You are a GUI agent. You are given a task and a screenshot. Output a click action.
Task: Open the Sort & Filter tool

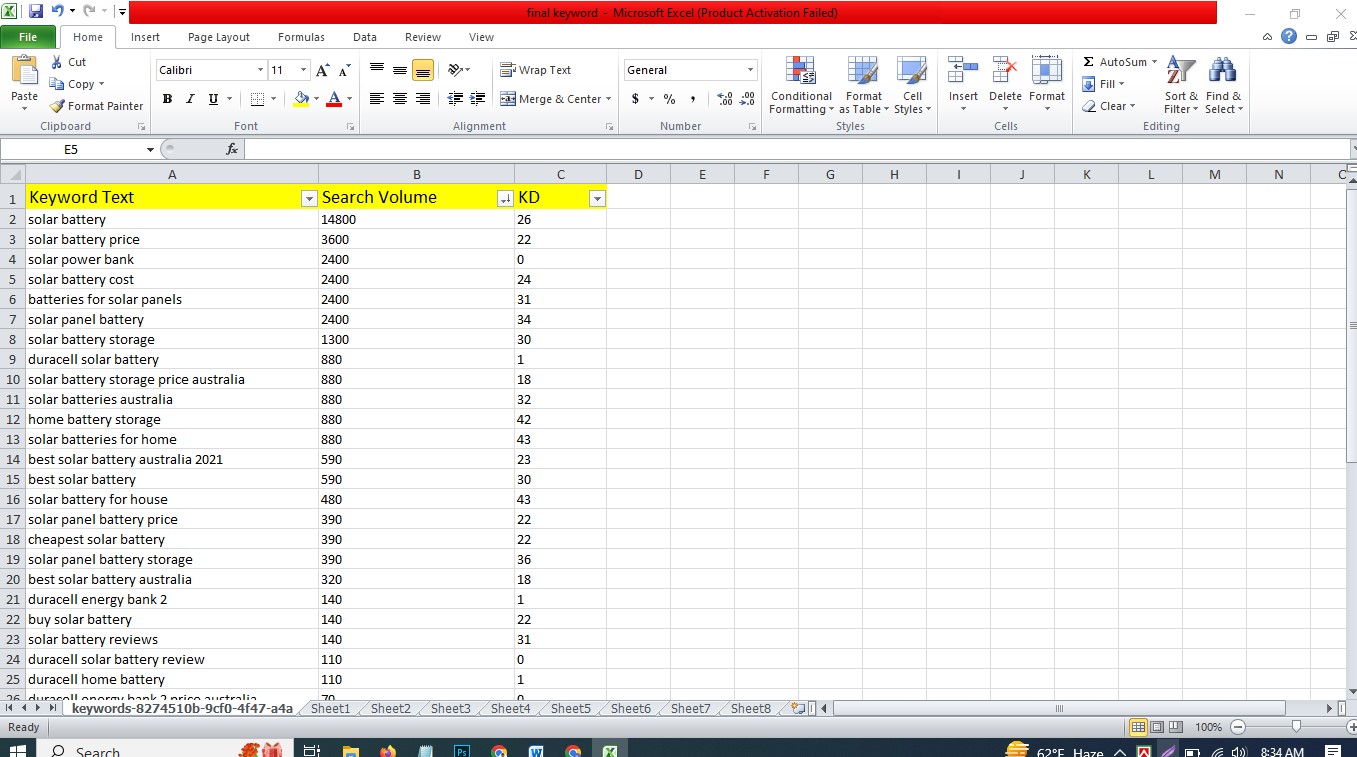(x=1180, y=86)
